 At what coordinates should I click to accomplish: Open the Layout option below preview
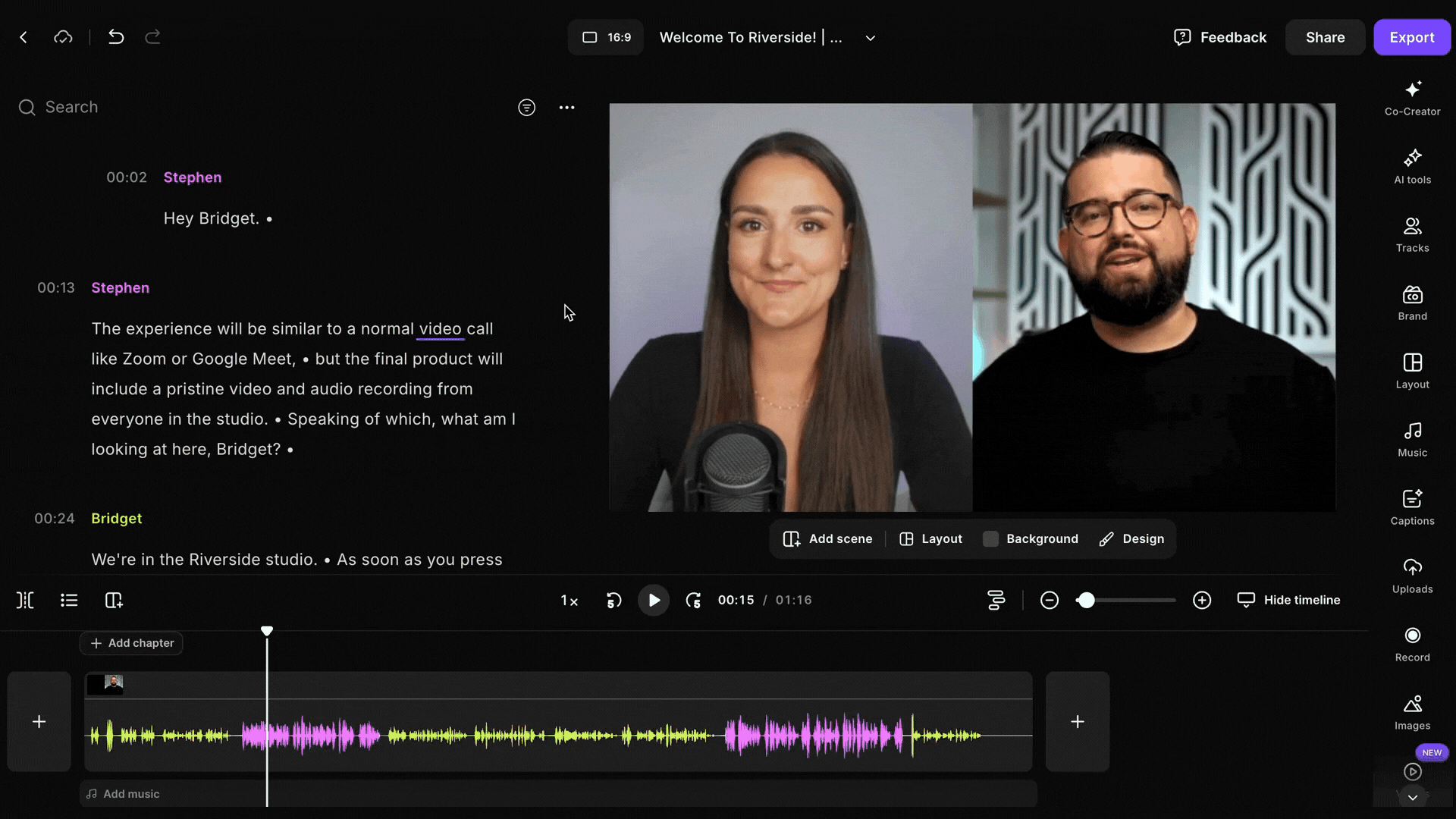coord(930,539)
